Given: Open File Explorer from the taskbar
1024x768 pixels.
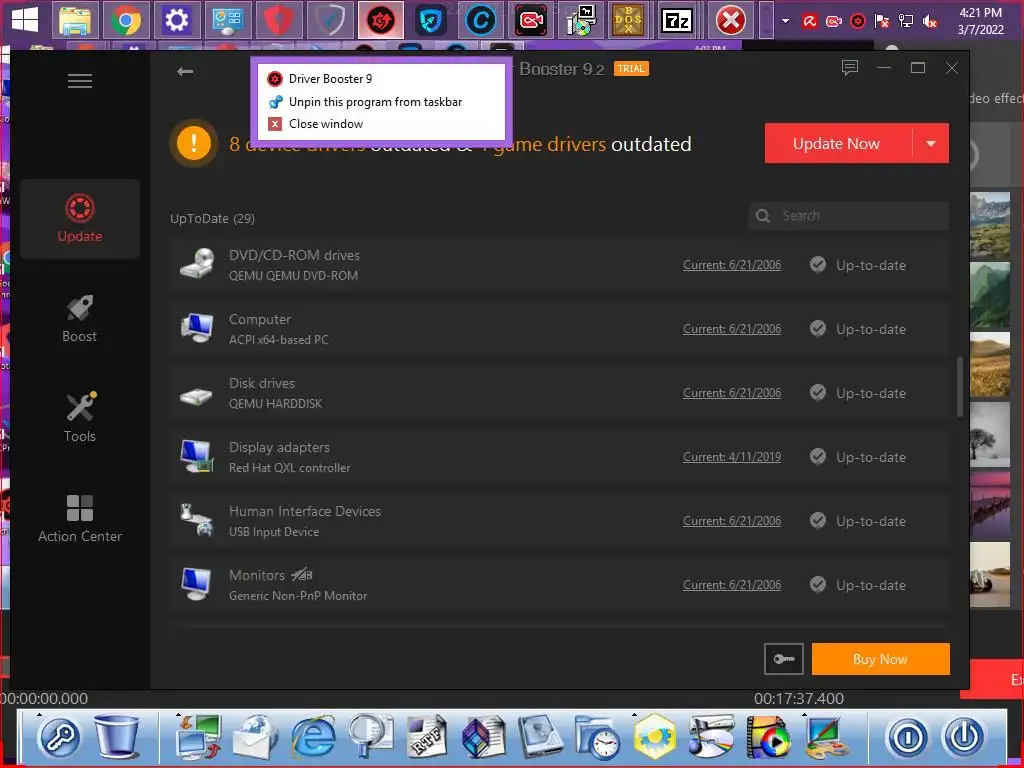Looking at the screenshot, I should pyautogui.click(x=74, y=21).
